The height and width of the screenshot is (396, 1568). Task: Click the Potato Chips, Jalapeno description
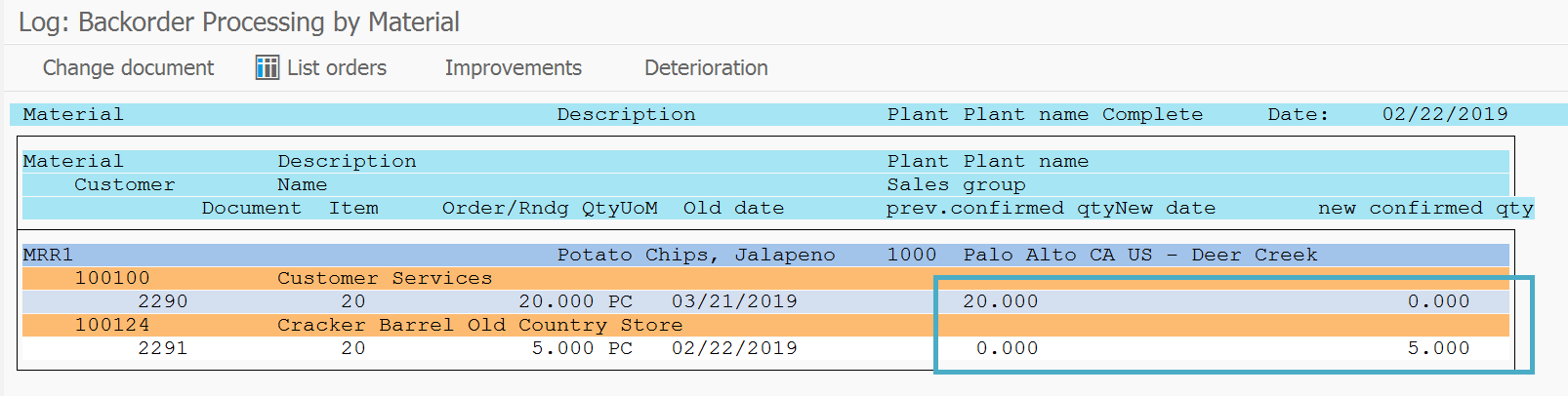coord(696,255)
